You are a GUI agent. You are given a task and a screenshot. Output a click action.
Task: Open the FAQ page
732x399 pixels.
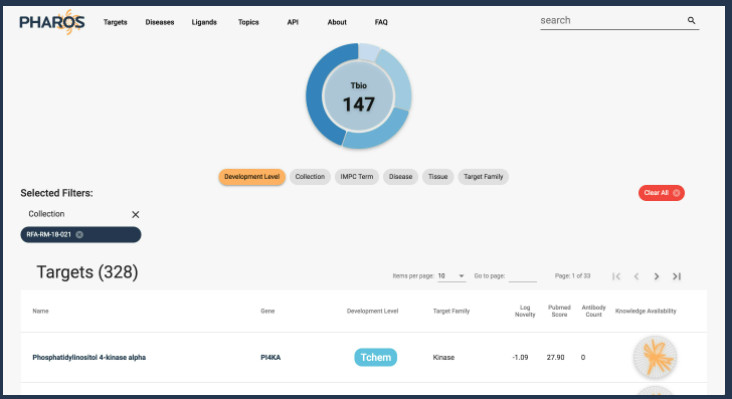click(x=381, y=22)
